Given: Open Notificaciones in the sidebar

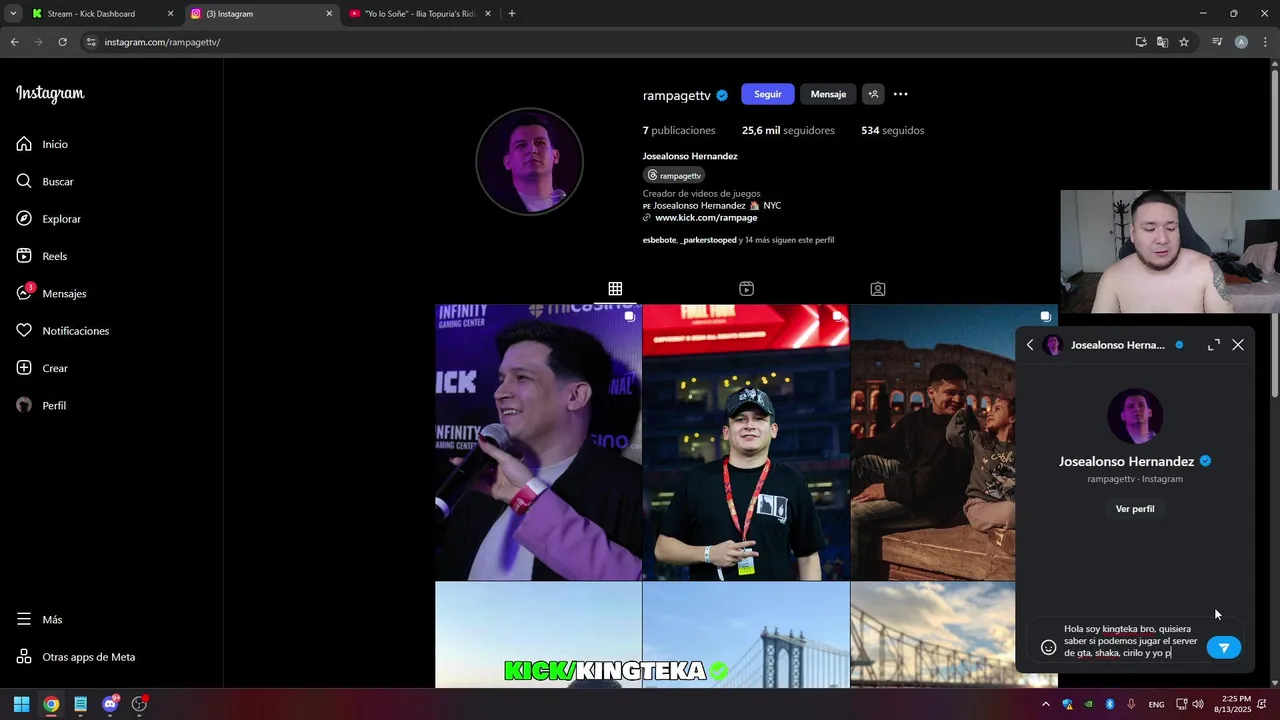Looking at the screenshot, I should pos(62,331).
